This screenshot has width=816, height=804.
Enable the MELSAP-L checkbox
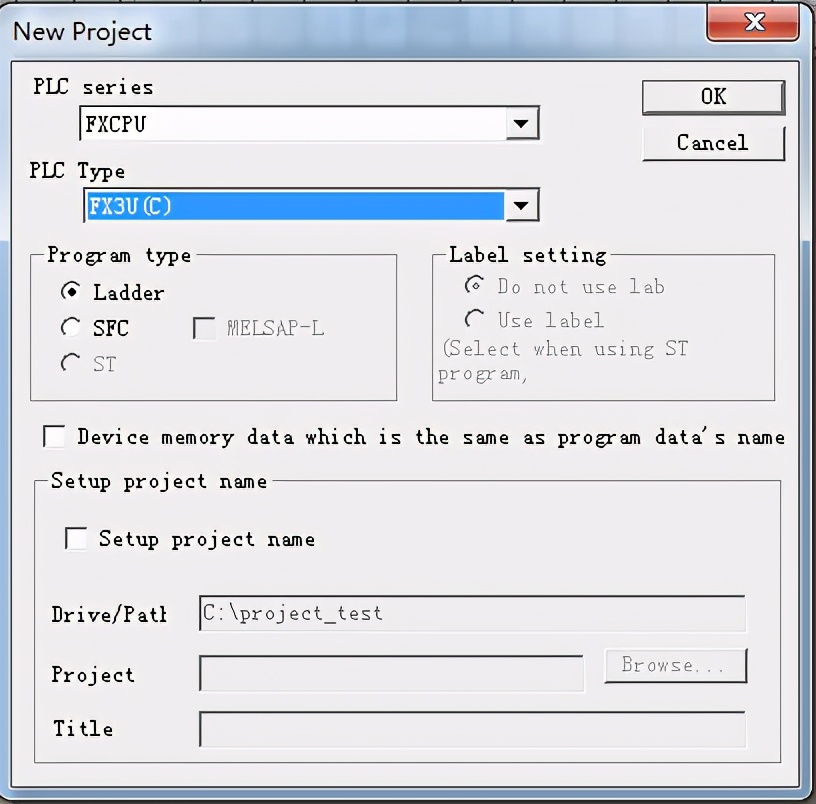click(204, 328)
